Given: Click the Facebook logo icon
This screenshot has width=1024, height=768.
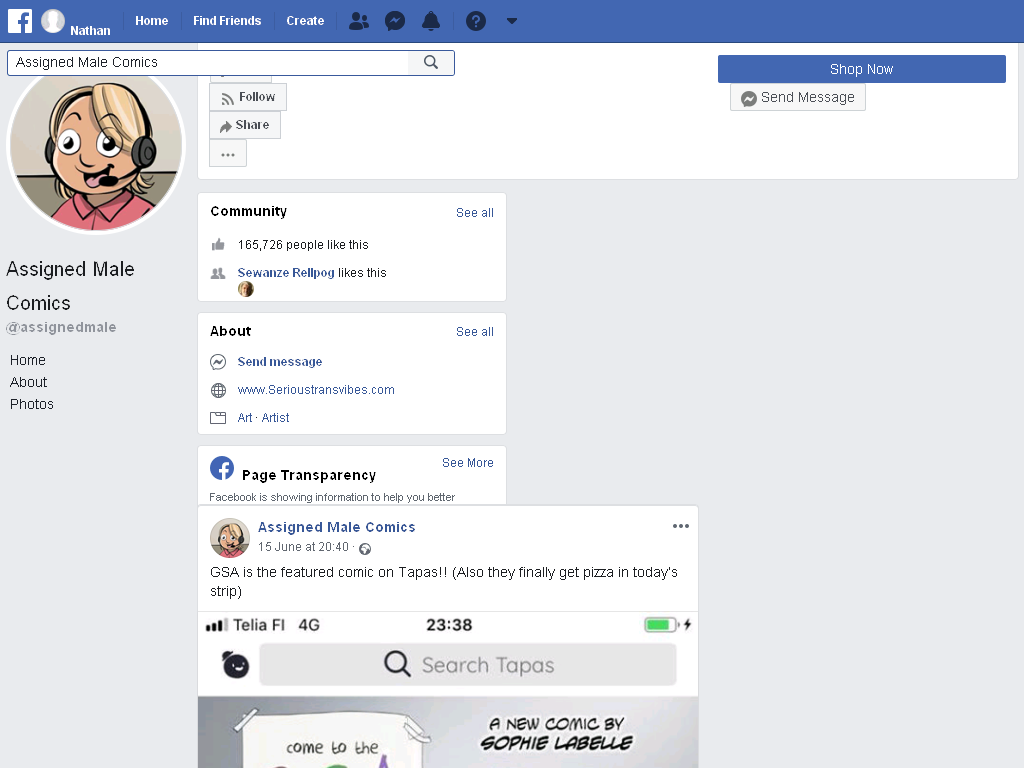Looking at the screenshot, I should tap(20, 21).
